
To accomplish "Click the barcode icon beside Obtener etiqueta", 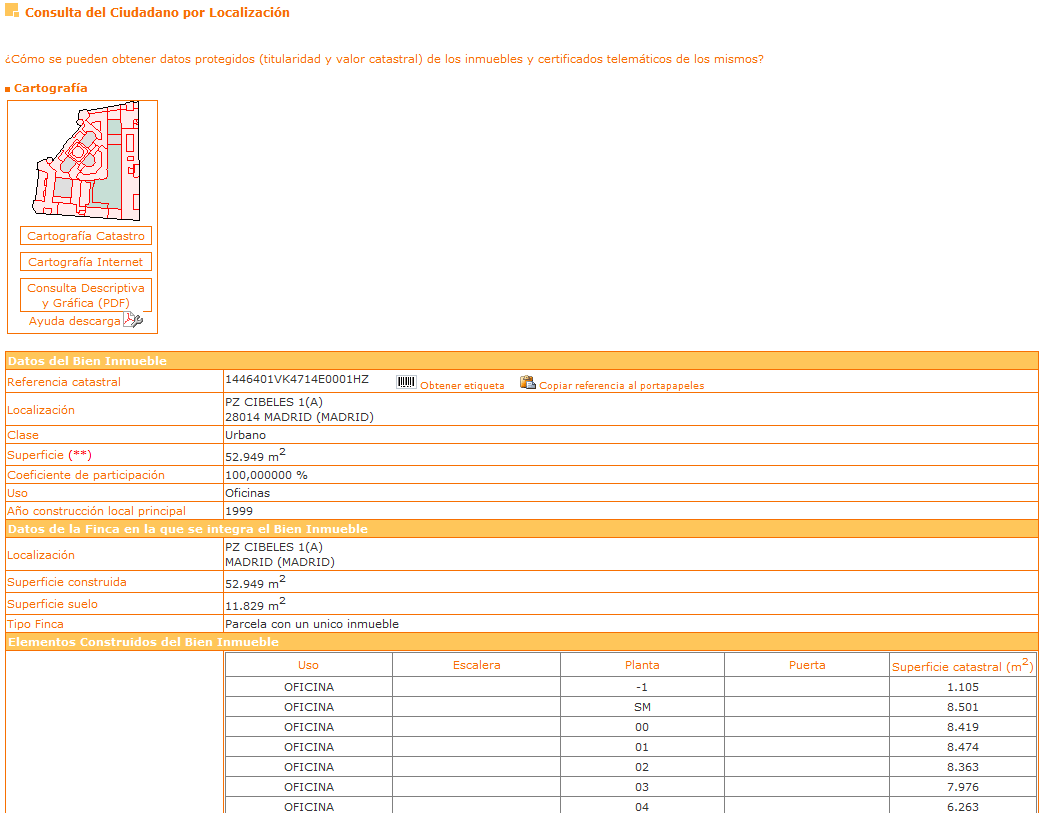I will click(406, 383).
